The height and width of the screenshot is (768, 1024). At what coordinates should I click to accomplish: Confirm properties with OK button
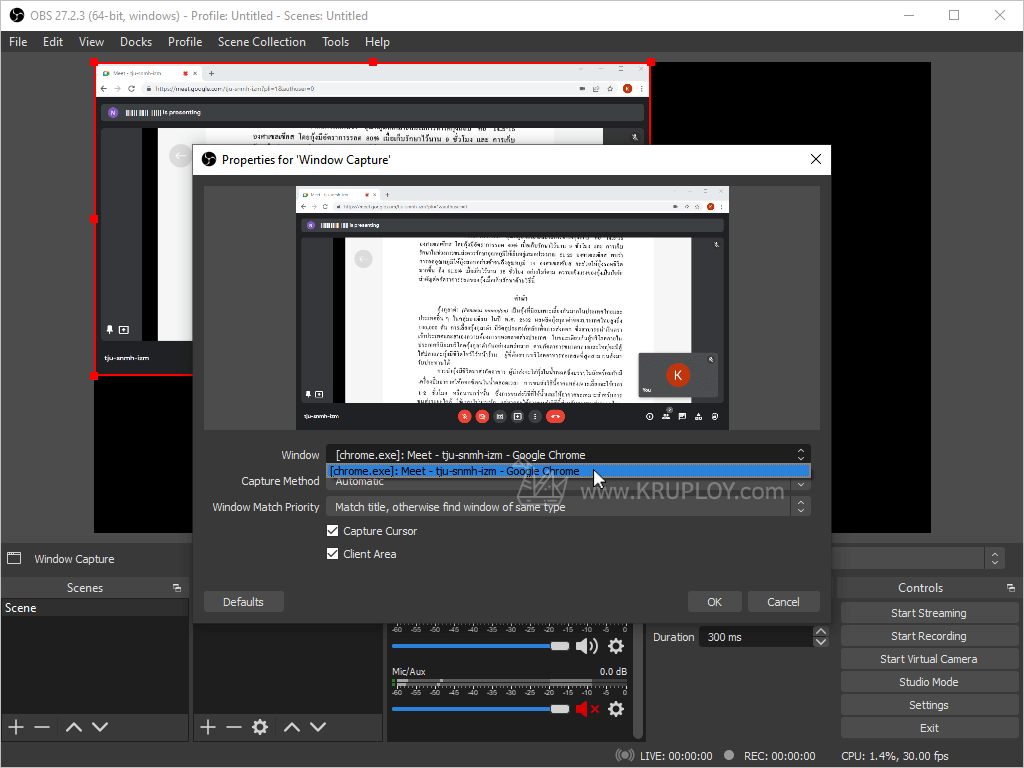tap(714, 601)
